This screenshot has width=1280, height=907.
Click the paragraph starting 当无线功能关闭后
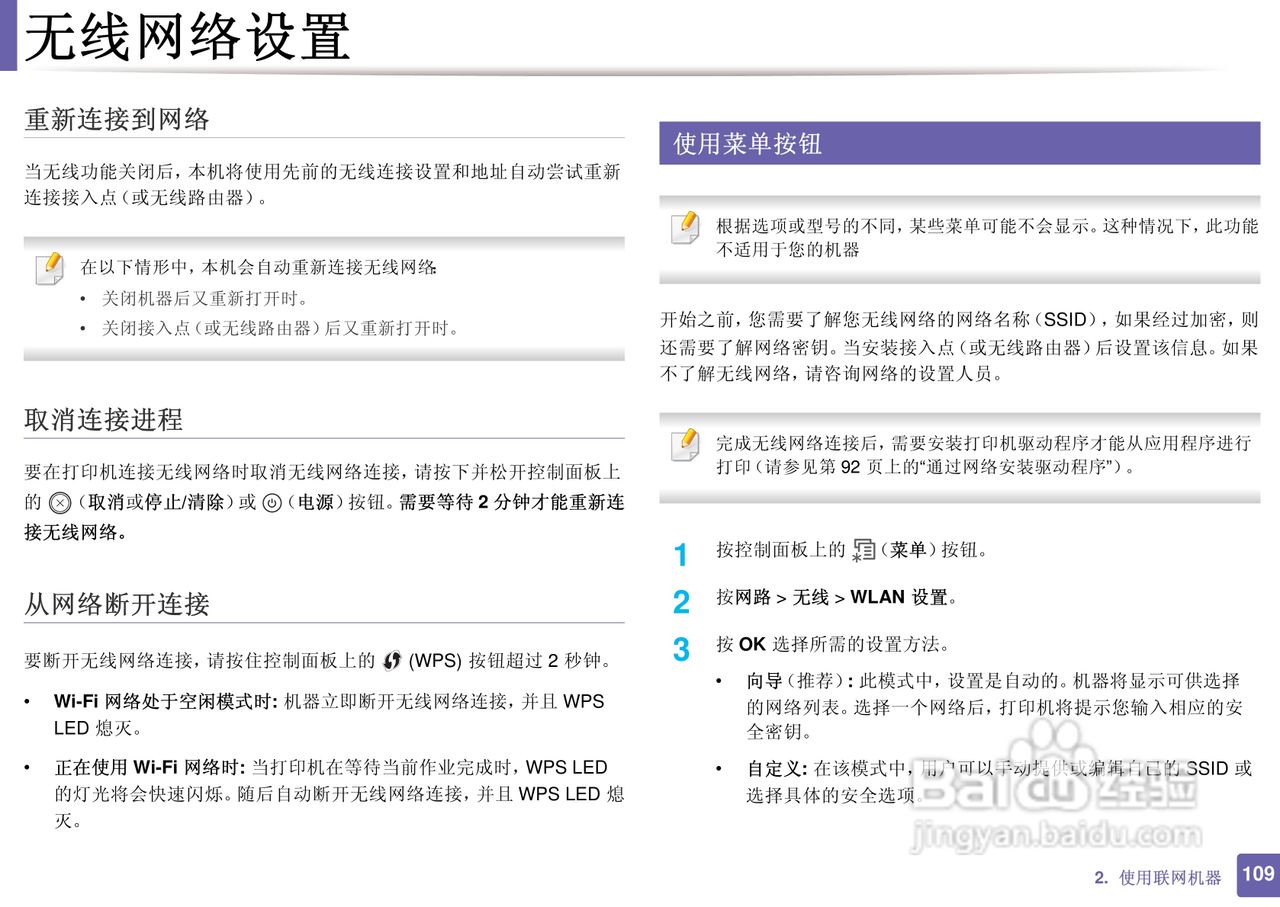click(322, 184)
